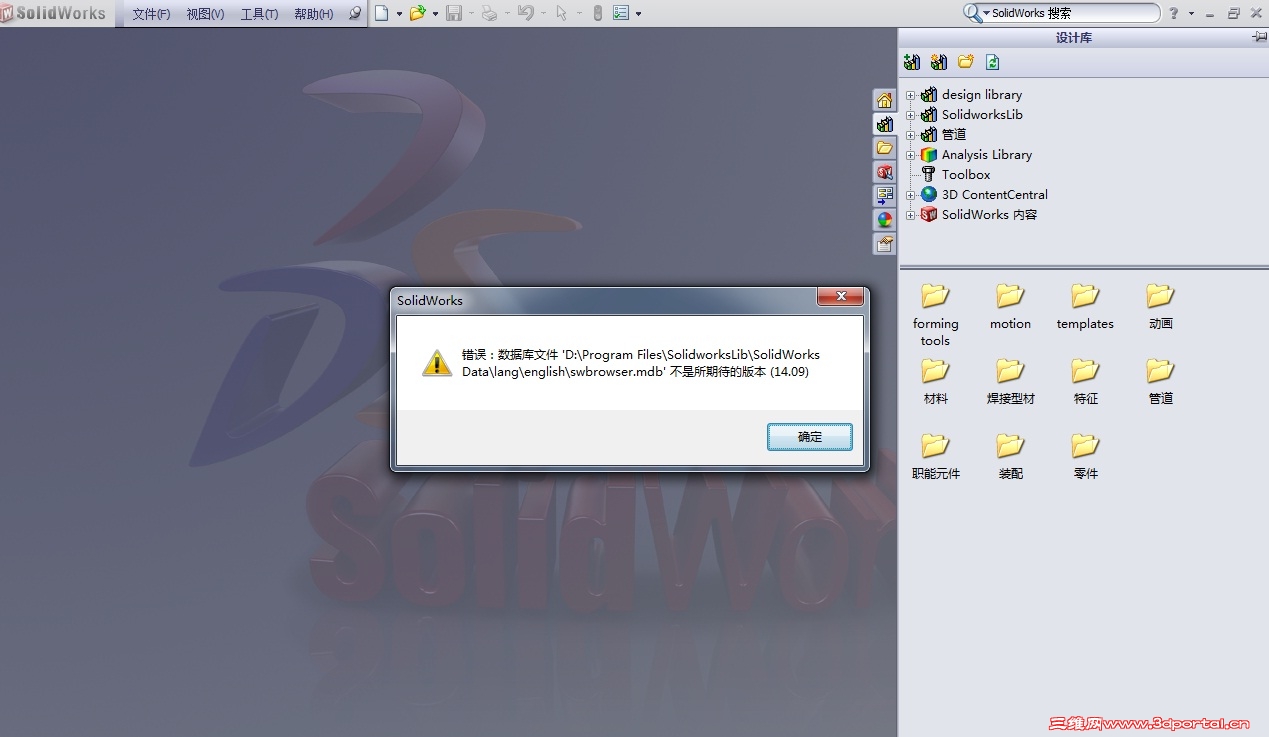
Task: Click the Select cursor tool icon
Action: click(x=561, y=13)
